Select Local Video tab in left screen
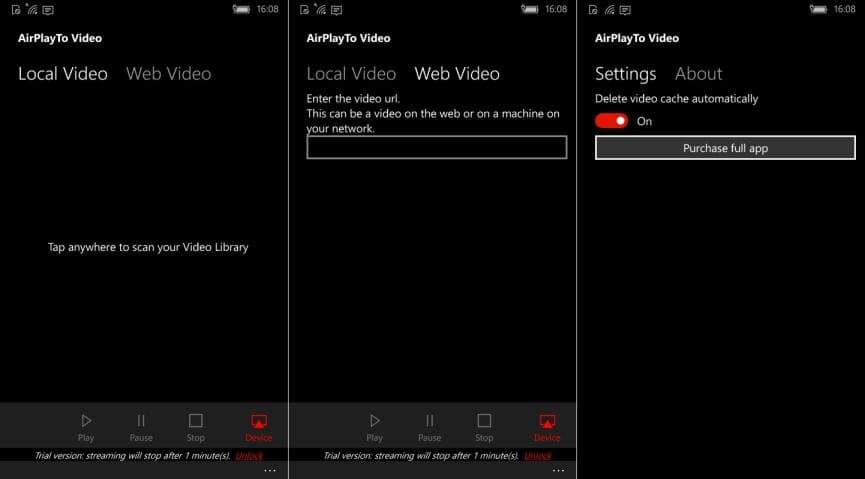Image resolution: width=865 pixels, height=479 pixels. point(63,74)
